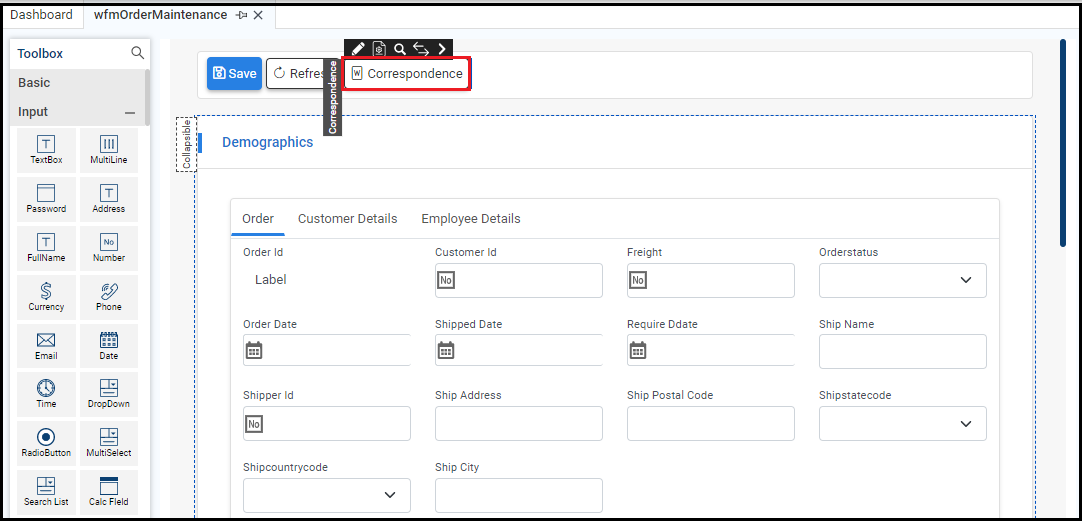
Task: Pick the Date control from Toolbox
Action: (109, 346)
